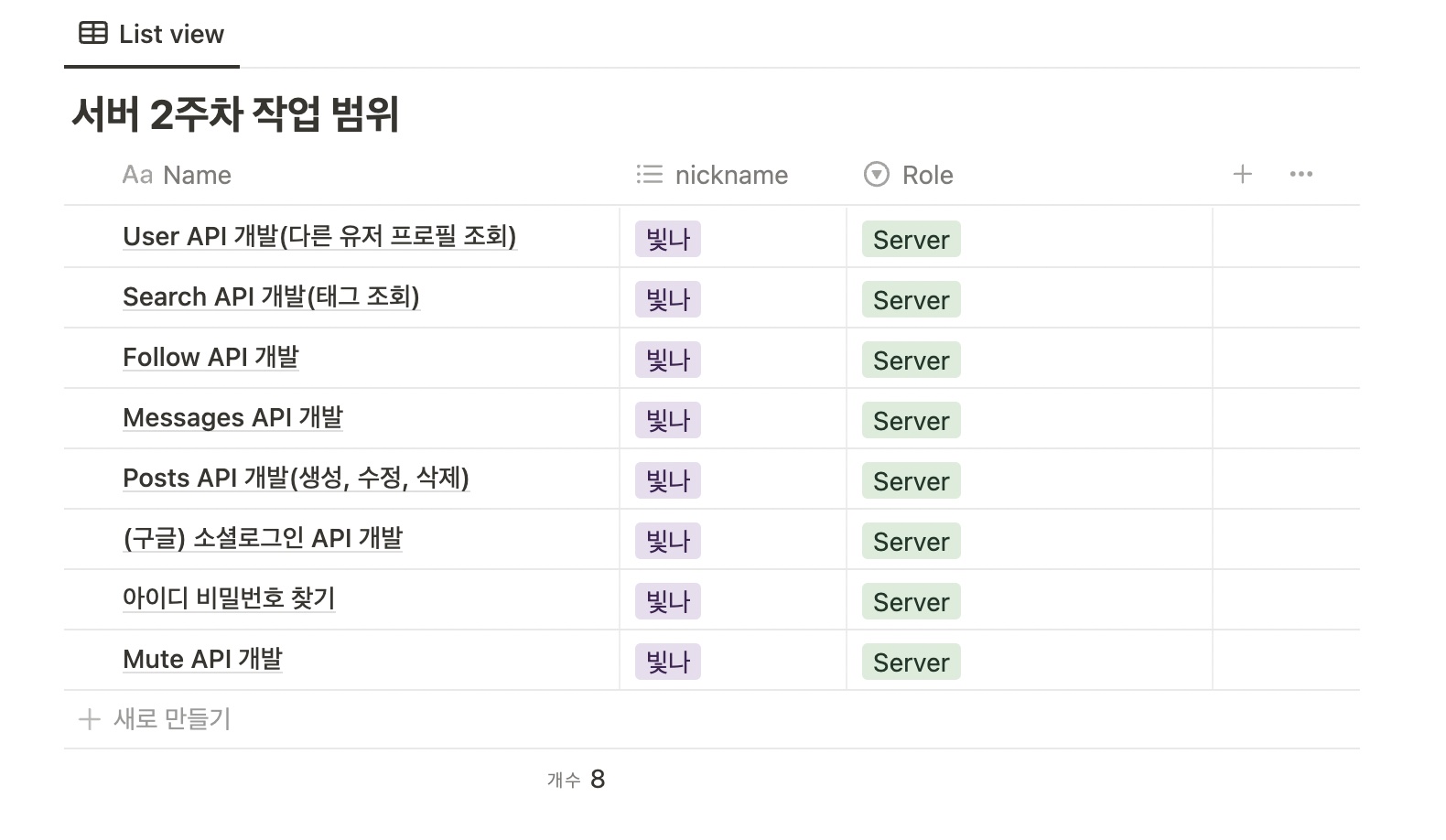This screenshot has width=1446, height=840.
Task: Open the (구글) 소셜로그인 API 개발 page
Action: point(263,539)
